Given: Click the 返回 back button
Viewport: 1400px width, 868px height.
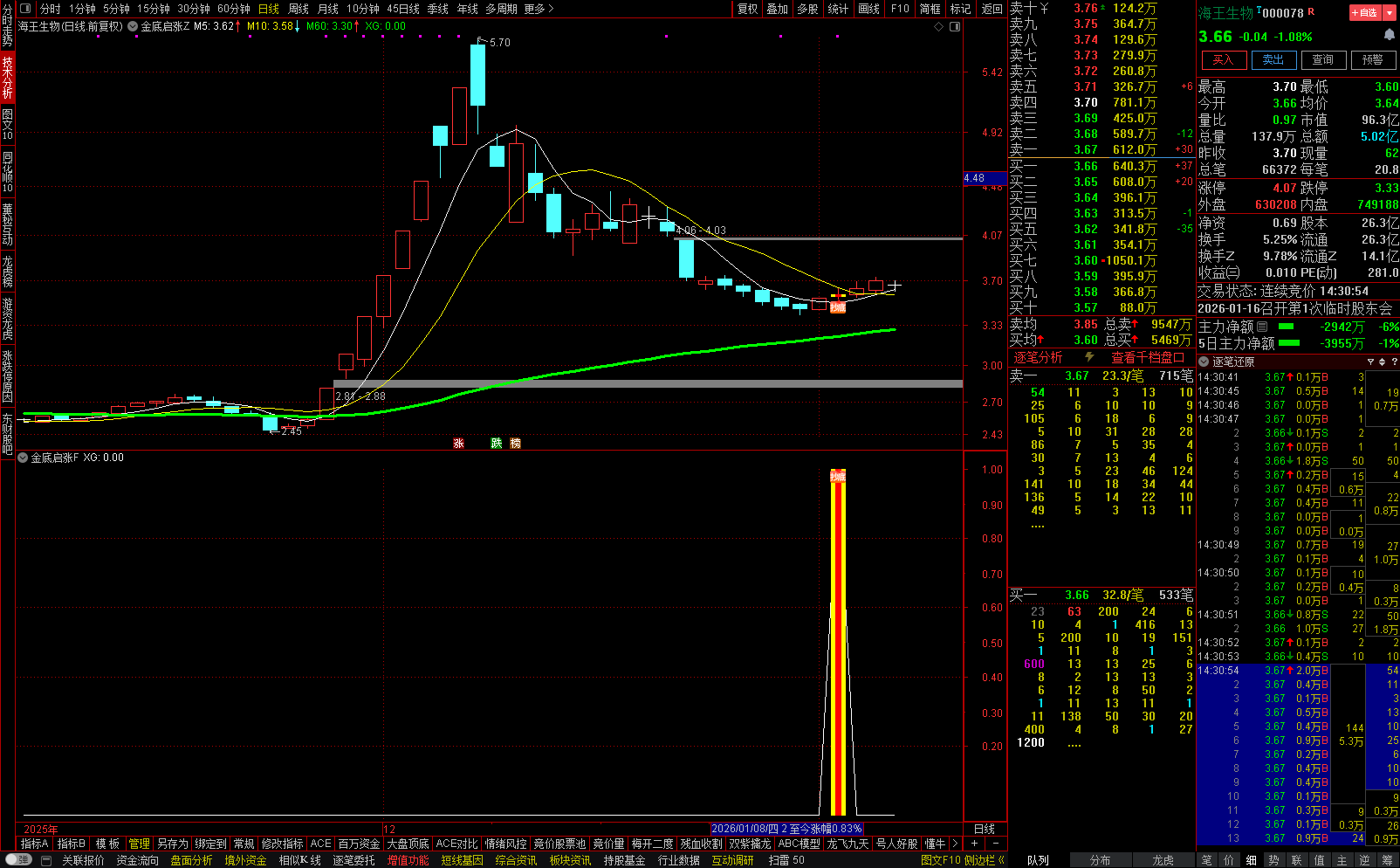Looking at the screenshot, I should (992, 9).
